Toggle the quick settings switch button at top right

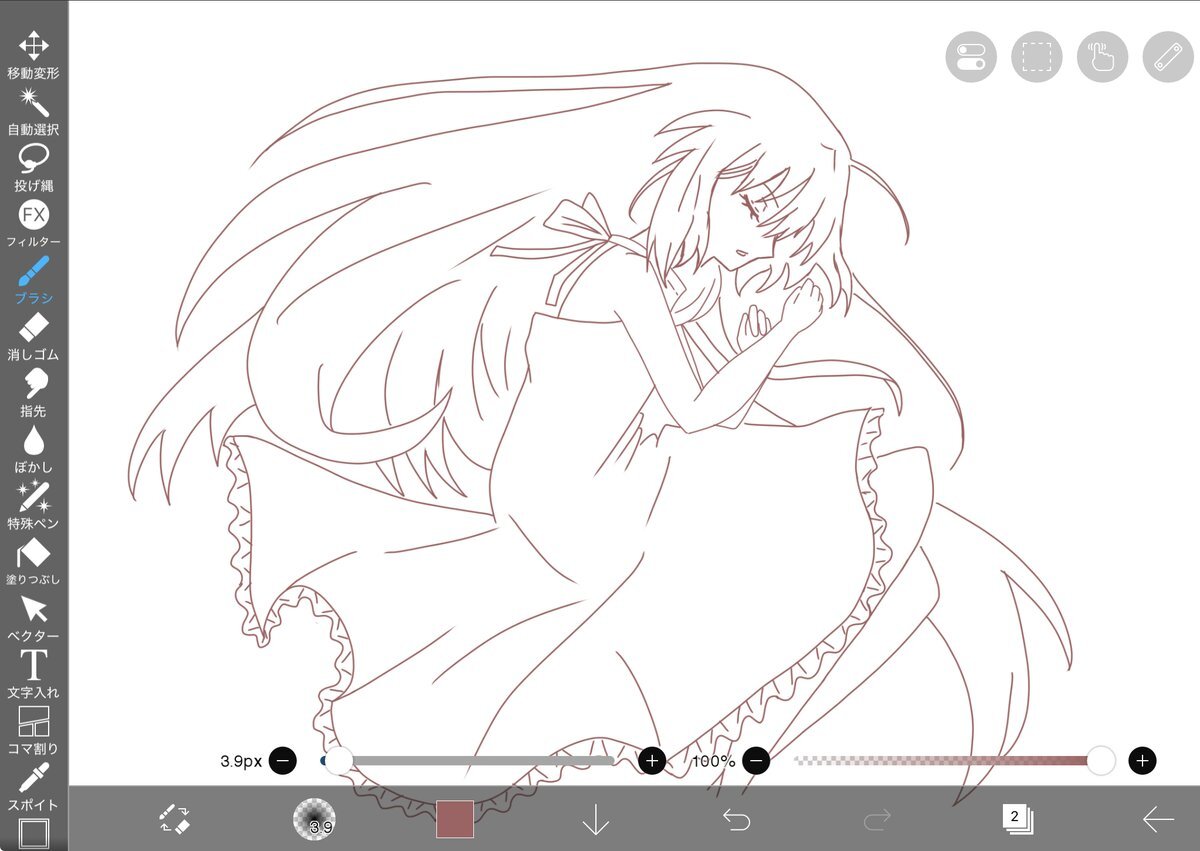(x=971, y=56)
